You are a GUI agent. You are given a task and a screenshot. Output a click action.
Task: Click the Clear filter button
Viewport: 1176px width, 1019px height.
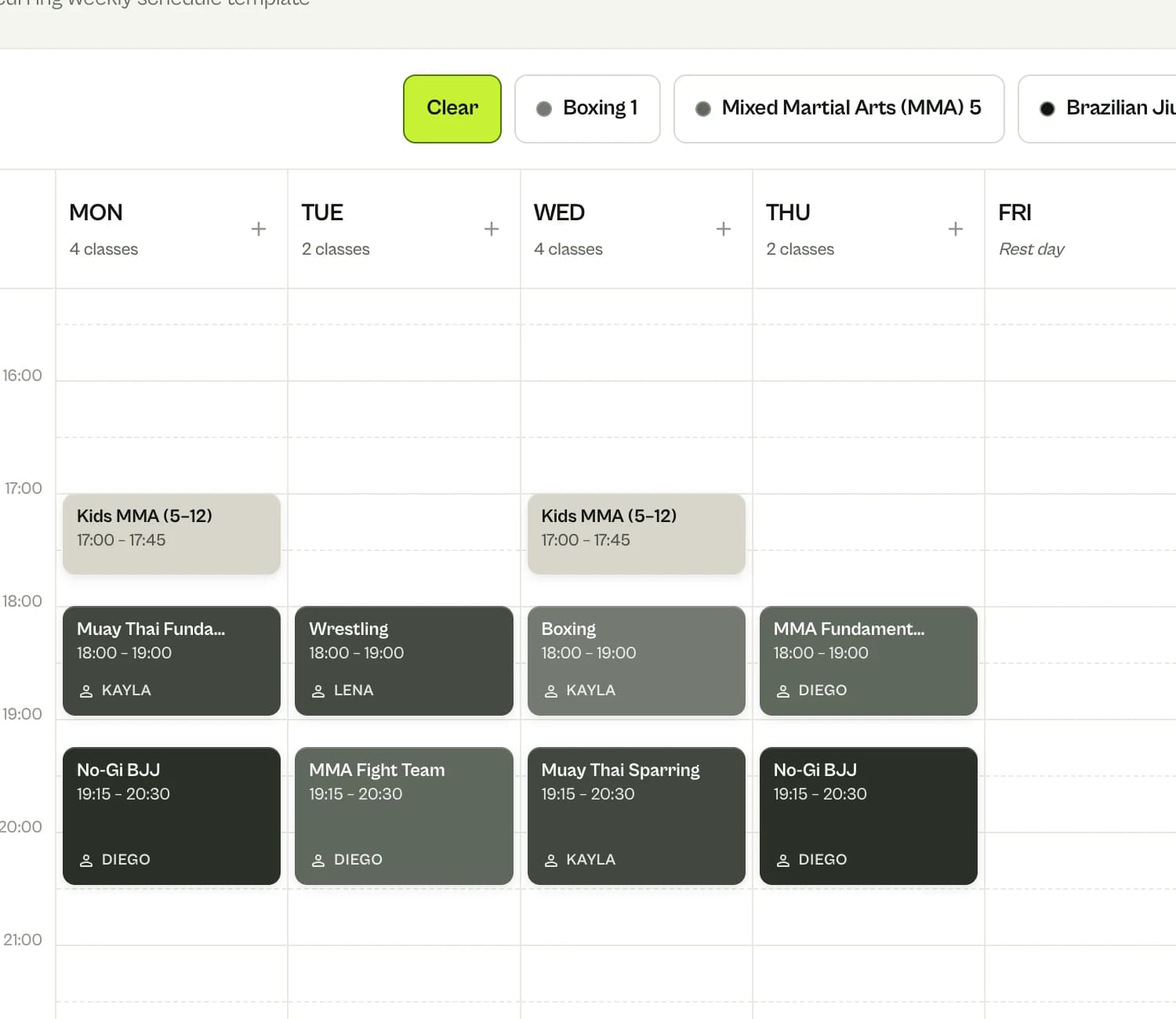pyautogui.click(x=452, y=109)
